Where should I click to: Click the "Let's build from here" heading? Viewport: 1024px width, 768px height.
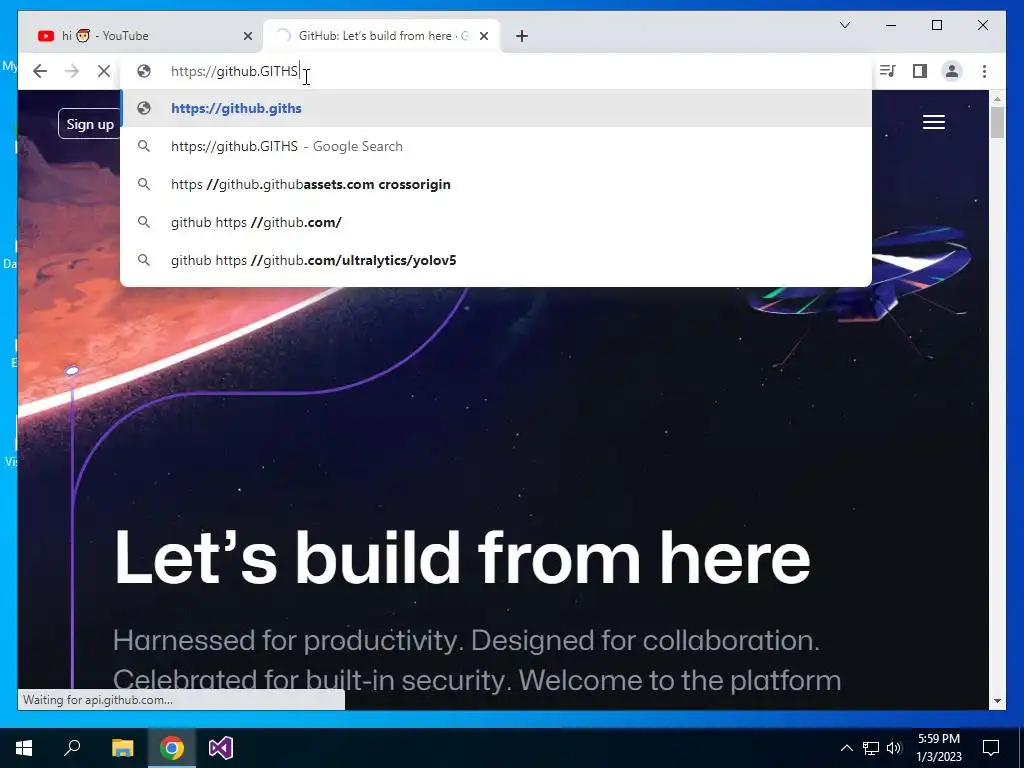click(x=462, y=559)
